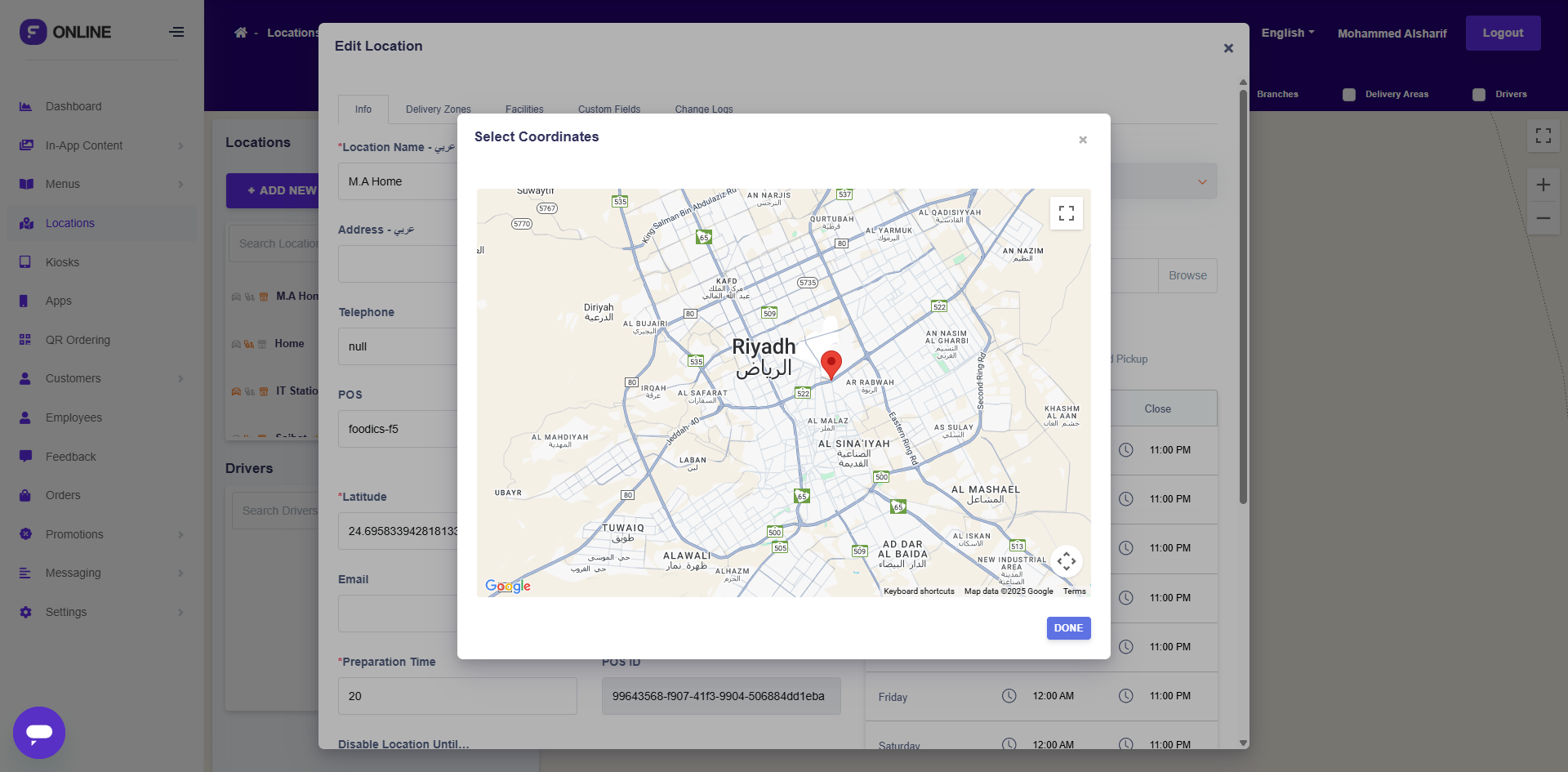
Task: Open the chat support bubble
Action: coord(39,732)
